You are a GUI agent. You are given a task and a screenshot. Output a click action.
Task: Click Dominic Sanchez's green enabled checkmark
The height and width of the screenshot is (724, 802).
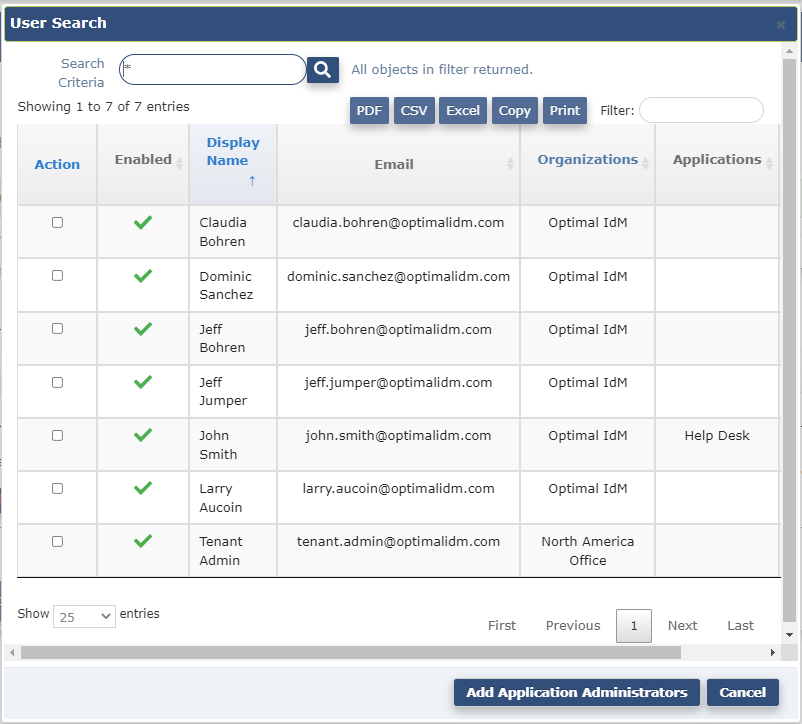(143, 276)
